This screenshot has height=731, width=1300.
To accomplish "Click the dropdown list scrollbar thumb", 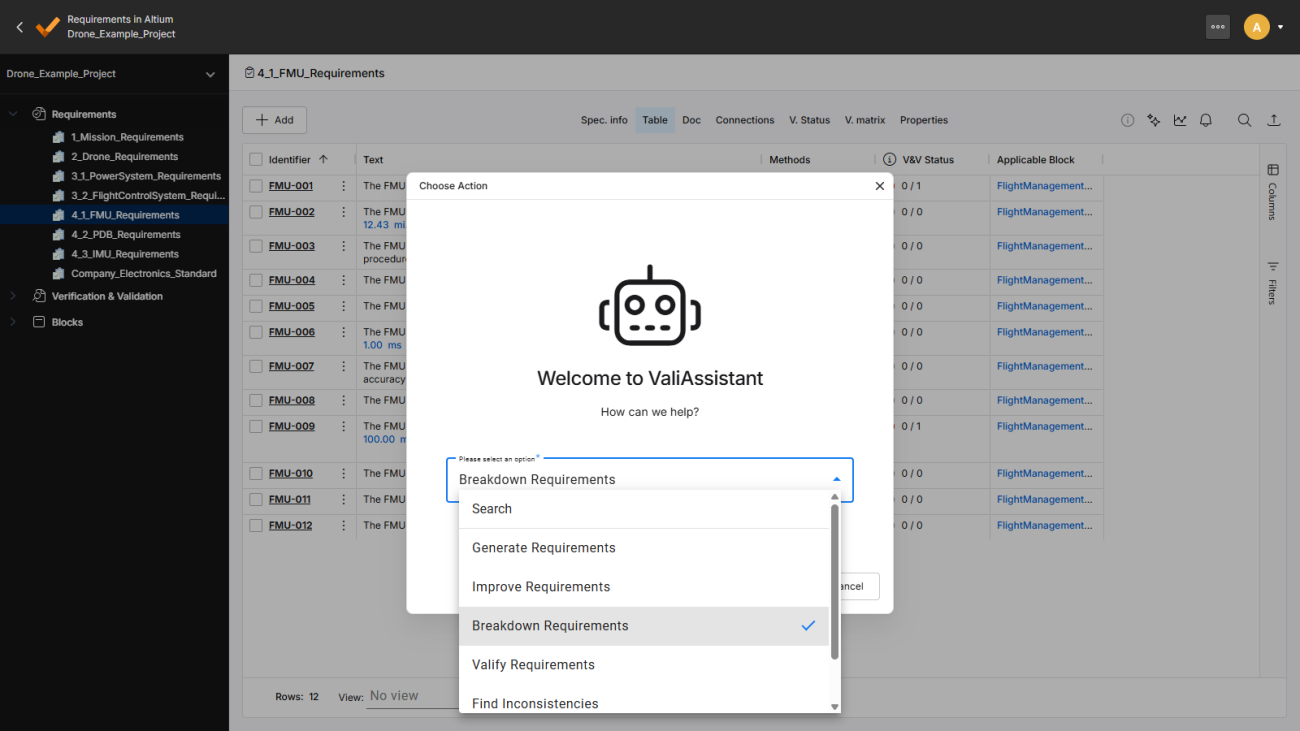I will coord(835,582).
